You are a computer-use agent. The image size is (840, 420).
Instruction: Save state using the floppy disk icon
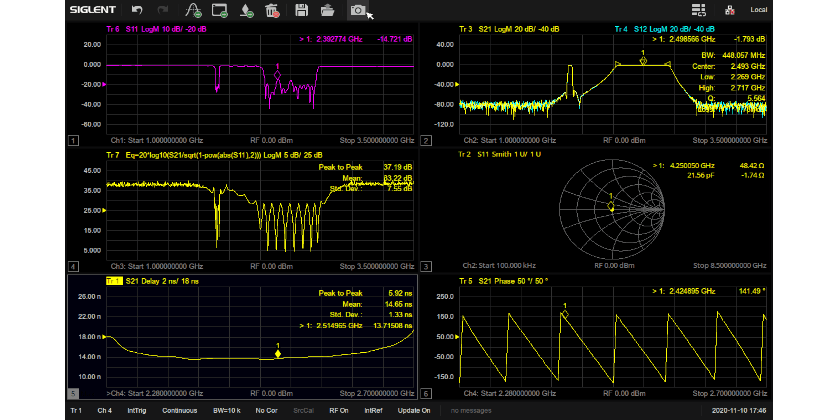coord(301,10)
